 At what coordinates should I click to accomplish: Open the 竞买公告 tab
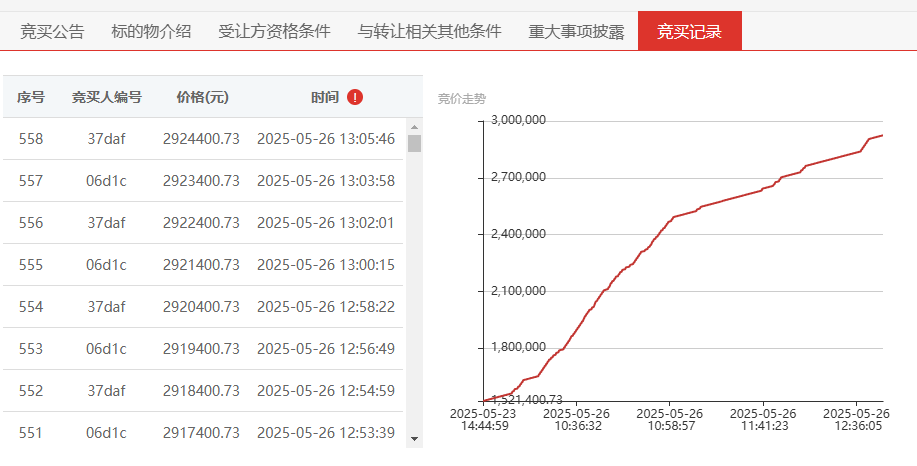click(52, 31)
